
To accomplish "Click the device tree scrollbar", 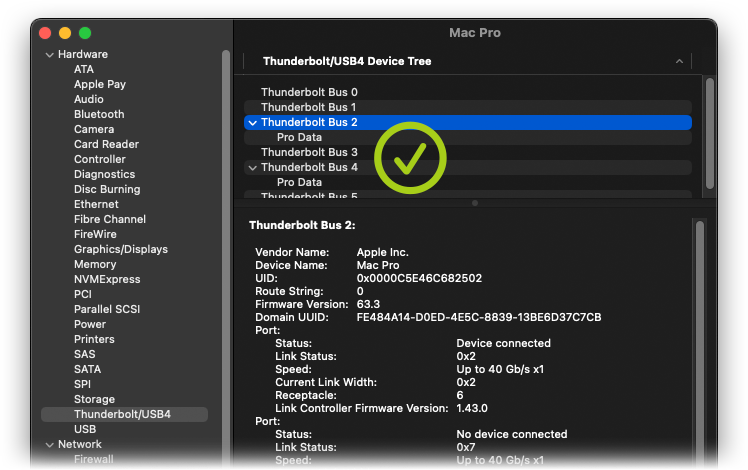I will [x=710, y=134].
